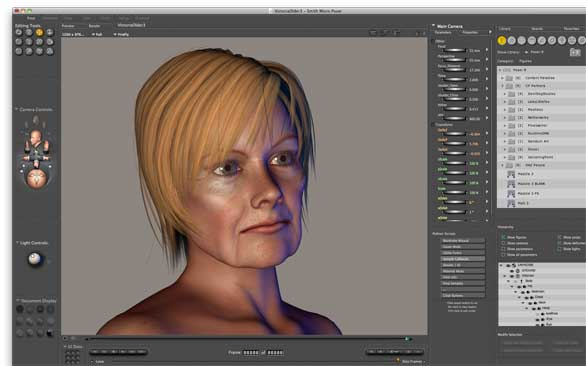Select the Rotate editing tool
Screen dimensions: 586x366
click(19, 33)
